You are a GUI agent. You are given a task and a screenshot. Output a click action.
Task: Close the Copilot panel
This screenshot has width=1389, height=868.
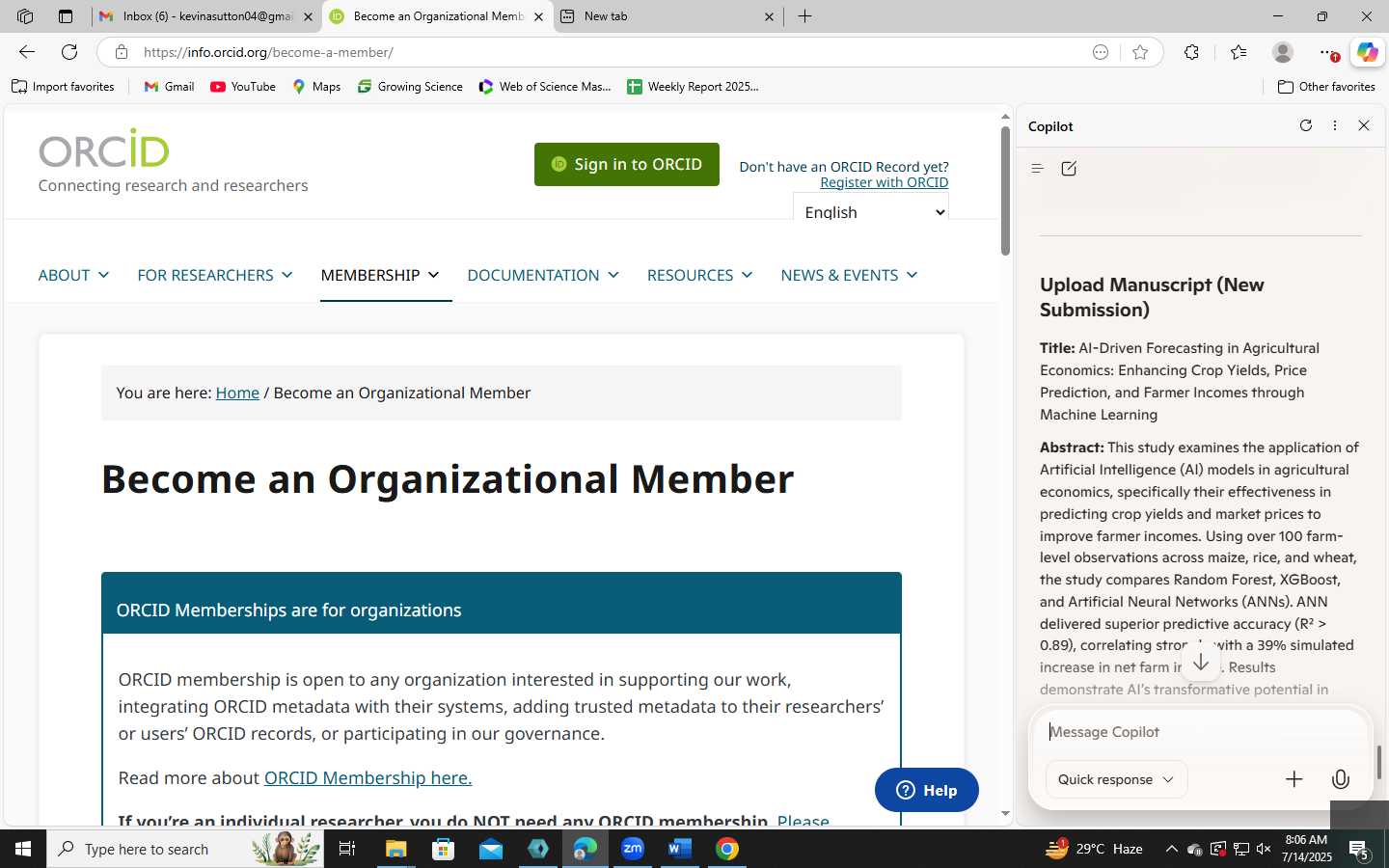click(1364, 125)
